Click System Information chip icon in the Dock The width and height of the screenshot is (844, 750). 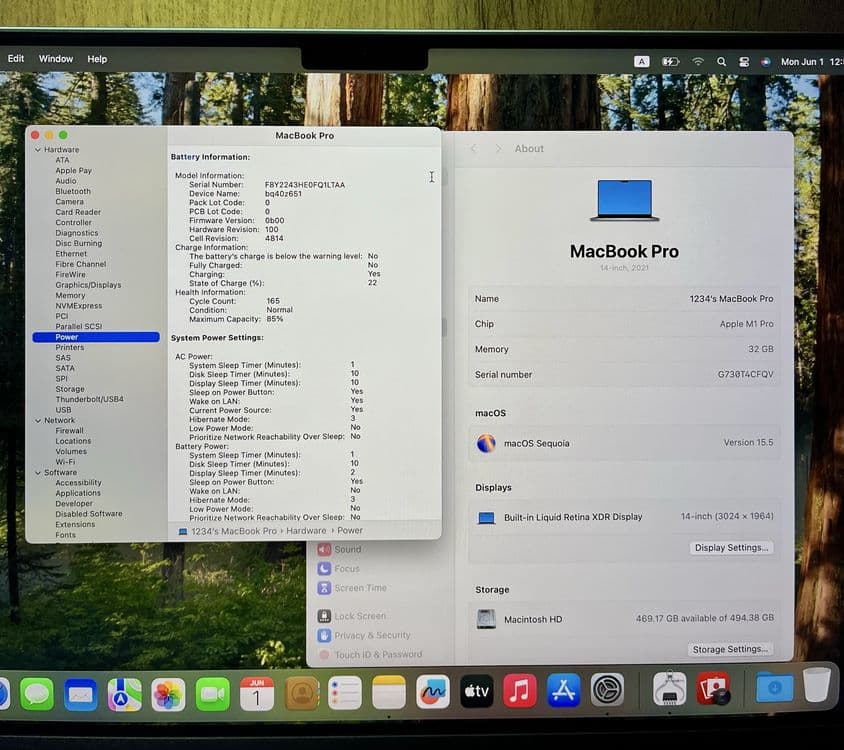pos(669,688)
